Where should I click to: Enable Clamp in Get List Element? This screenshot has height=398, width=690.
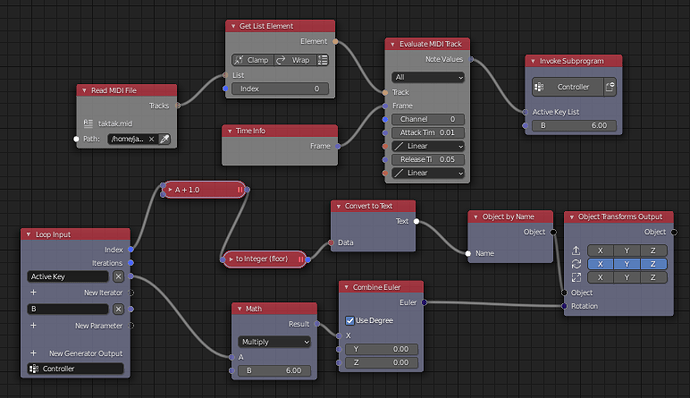[253, 60]
